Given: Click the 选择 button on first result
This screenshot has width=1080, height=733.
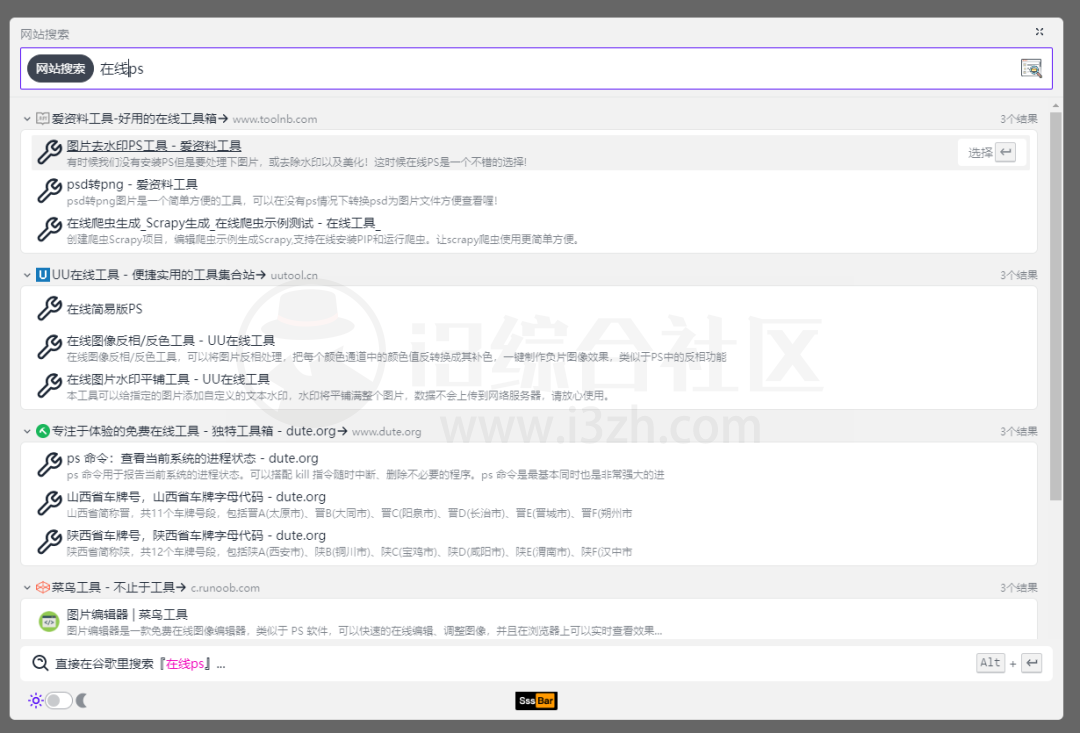Looking at the screenshot, I should click(992, 152).
